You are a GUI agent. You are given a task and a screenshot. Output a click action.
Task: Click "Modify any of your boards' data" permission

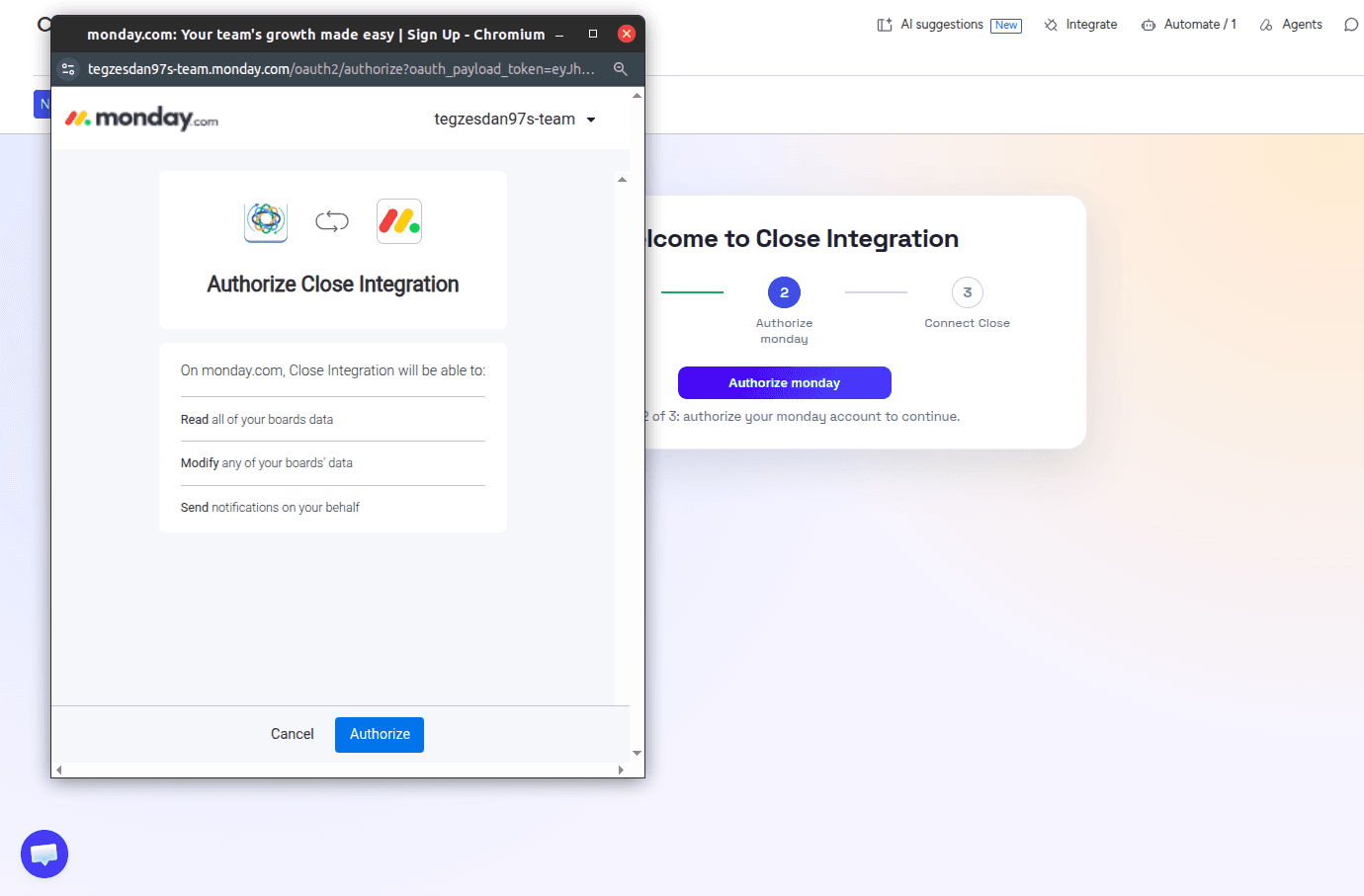(267, 463)
